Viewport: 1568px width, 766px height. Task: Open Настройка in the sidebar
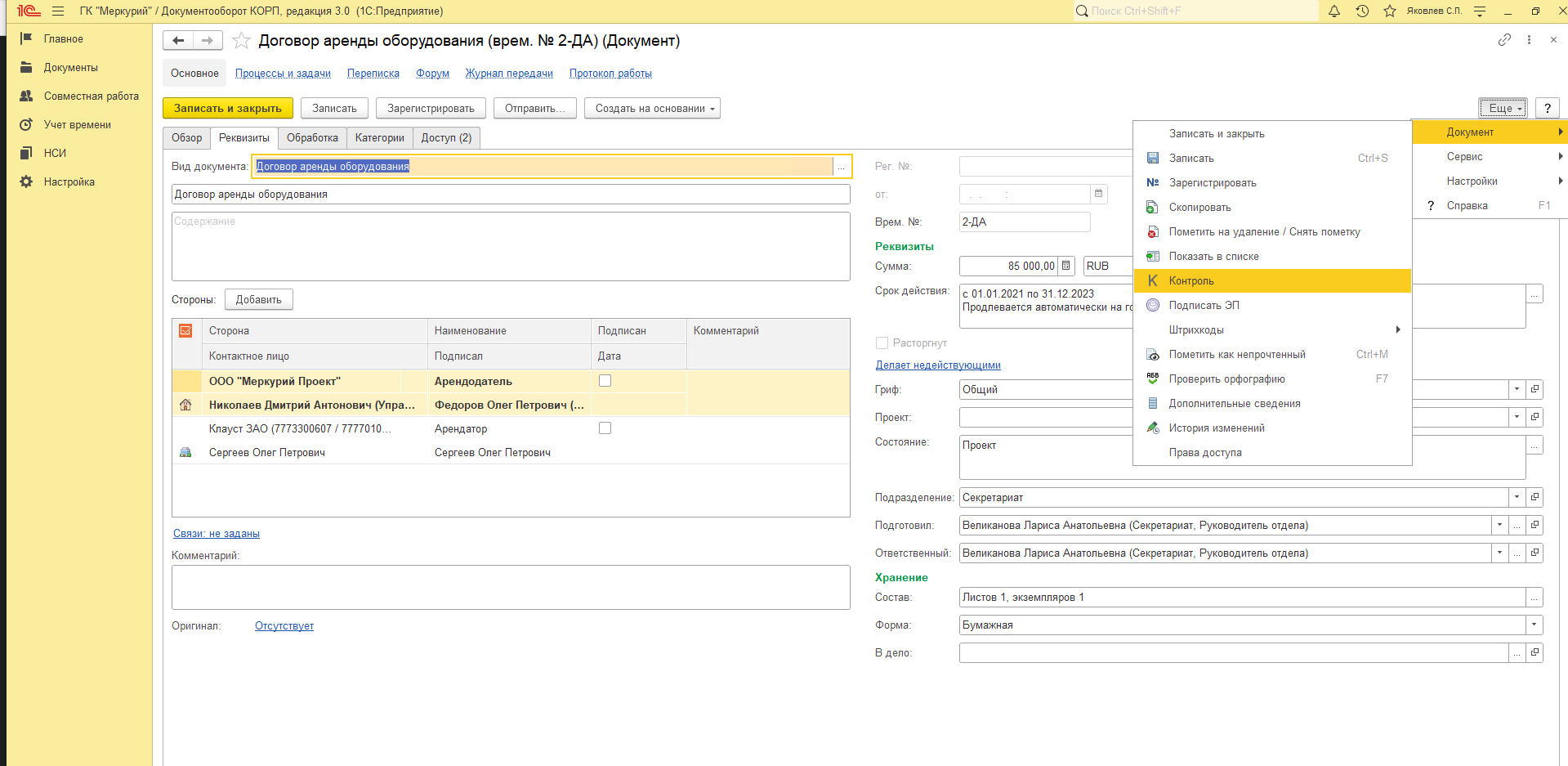pyautogui.click(x=69, y=181)
